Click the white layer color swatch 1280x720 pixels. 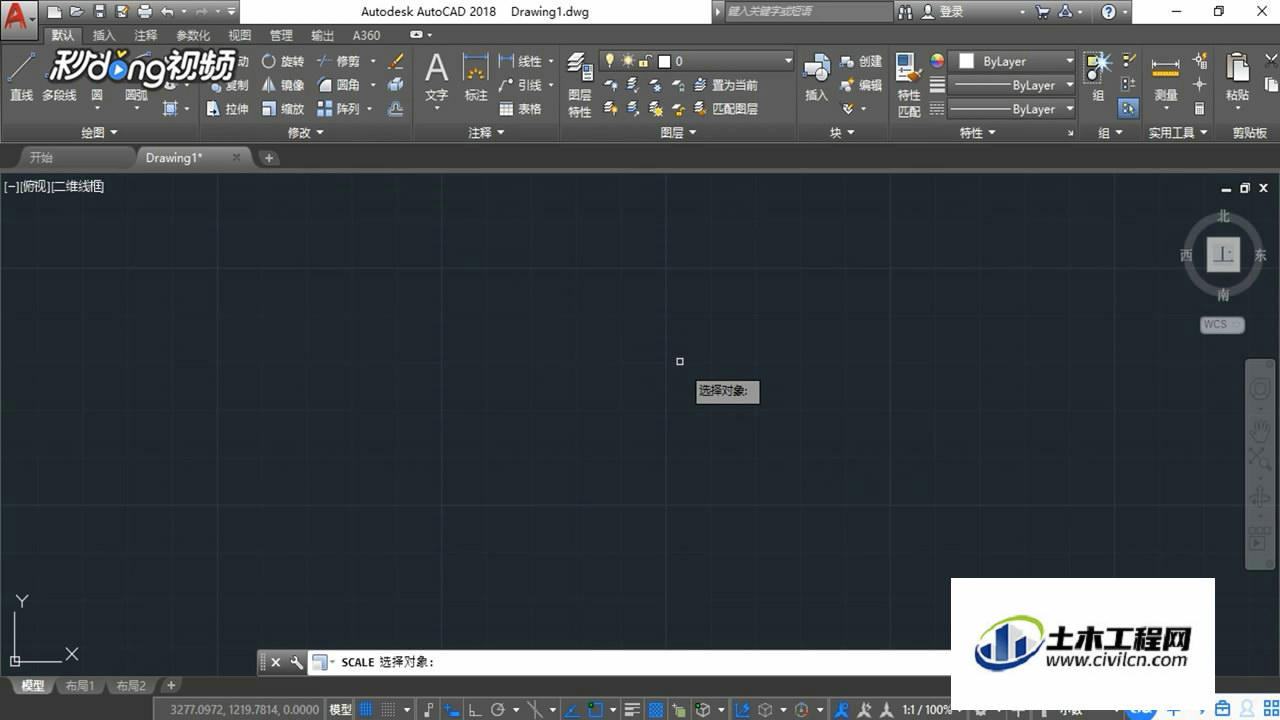(x=664, y=62)
